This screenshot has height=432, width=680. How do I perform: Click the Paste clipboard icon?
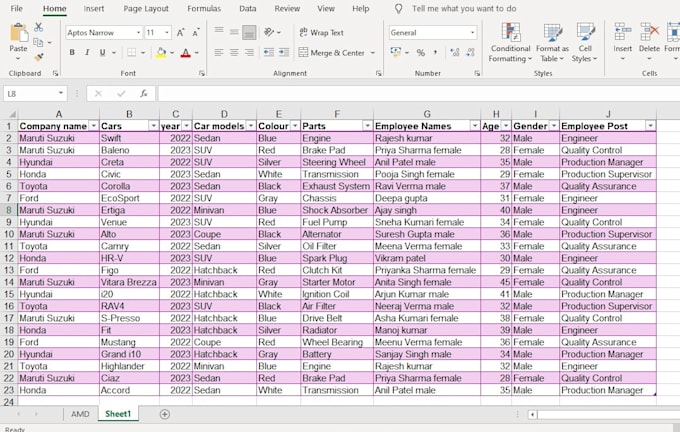[x=18, y=33]
